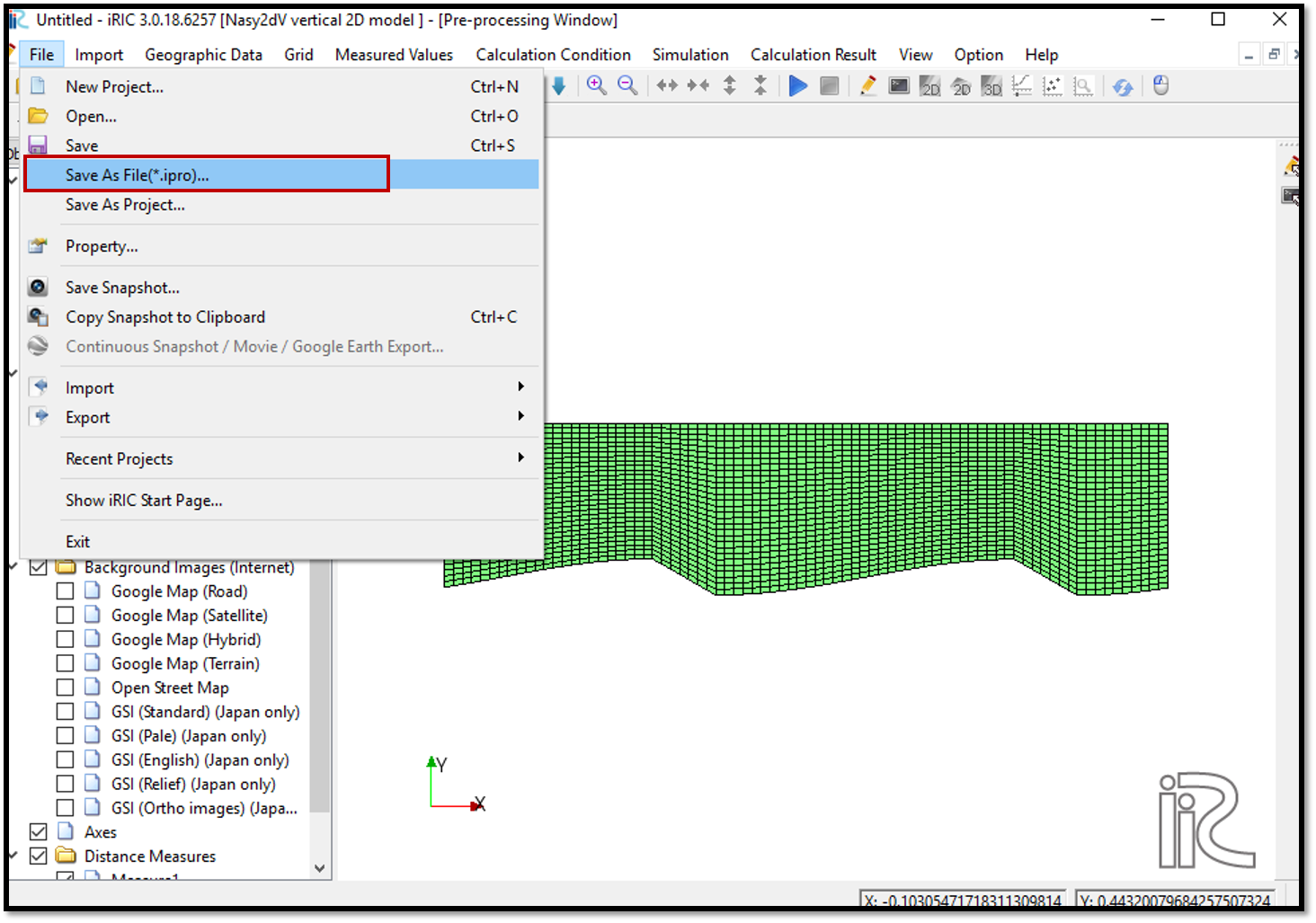The height and width of the screenshot is (923, 1316).
Task: Open the Simulation menu
Action: [690, 55]
